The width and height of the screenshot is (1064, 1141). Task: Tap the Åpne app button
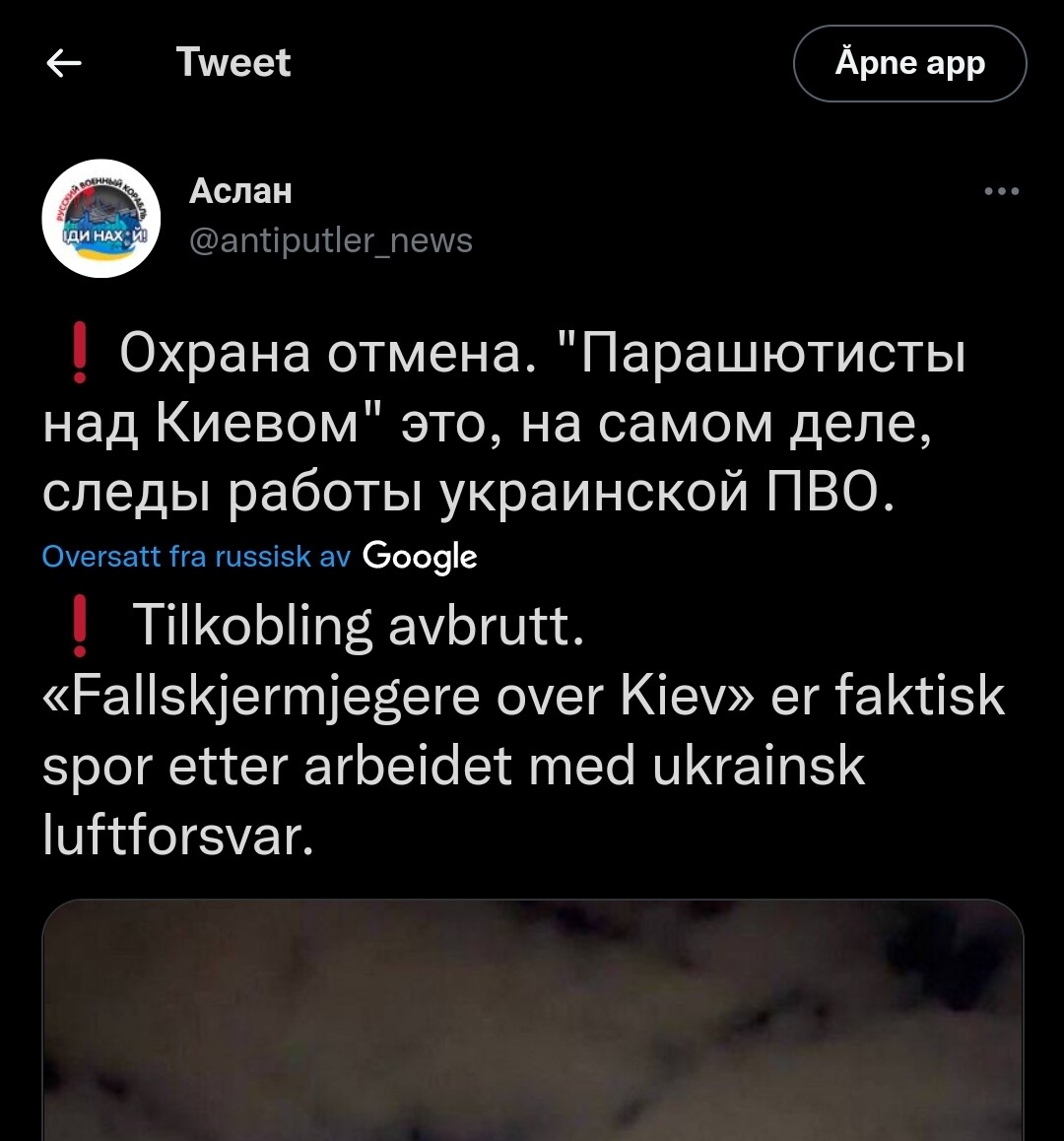point(909,63)
